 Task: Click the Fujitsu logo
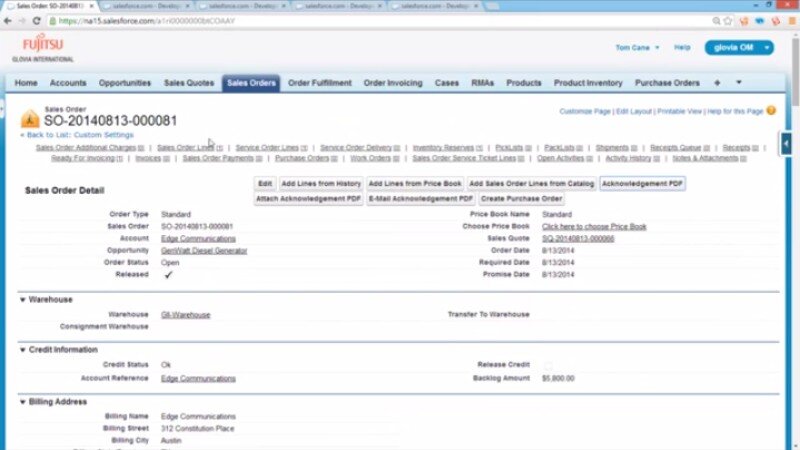[x=42, y=47]
